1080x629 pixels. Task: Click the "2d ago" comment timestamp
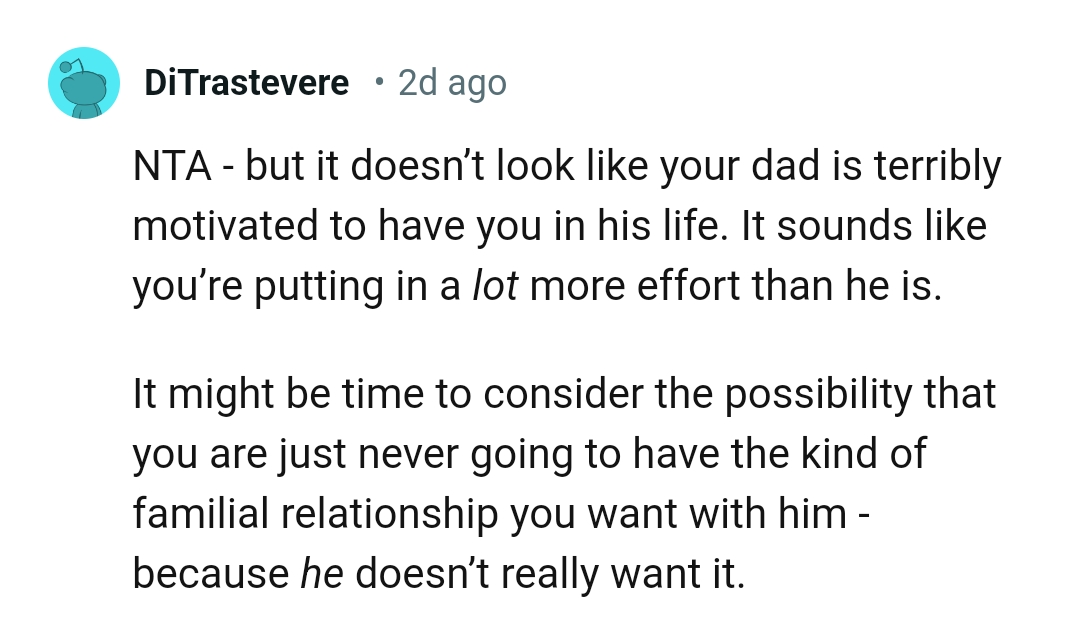pyautogui.click(x=452, y=83)
